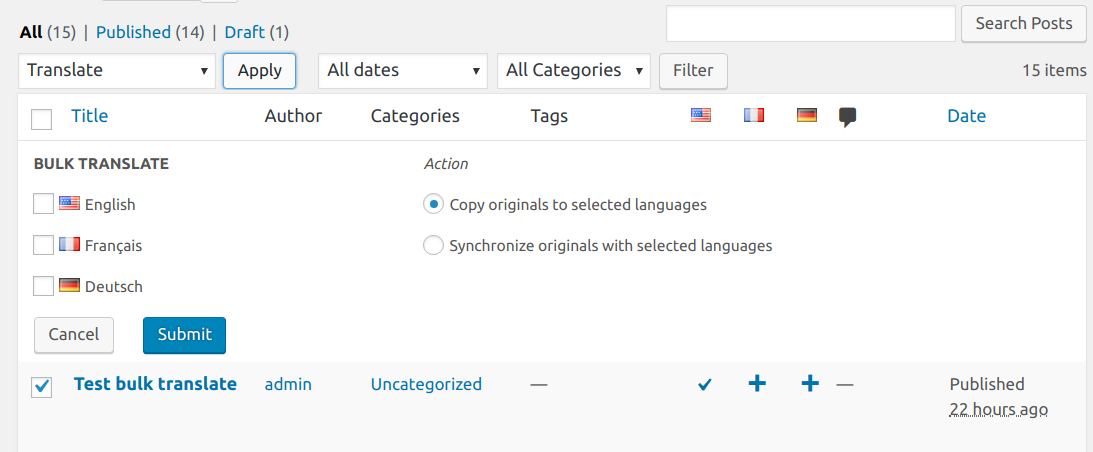Click the German flag column header icon
This screenshot has height=452, width=1093.
pyautogui.click(x=807, y=115)
